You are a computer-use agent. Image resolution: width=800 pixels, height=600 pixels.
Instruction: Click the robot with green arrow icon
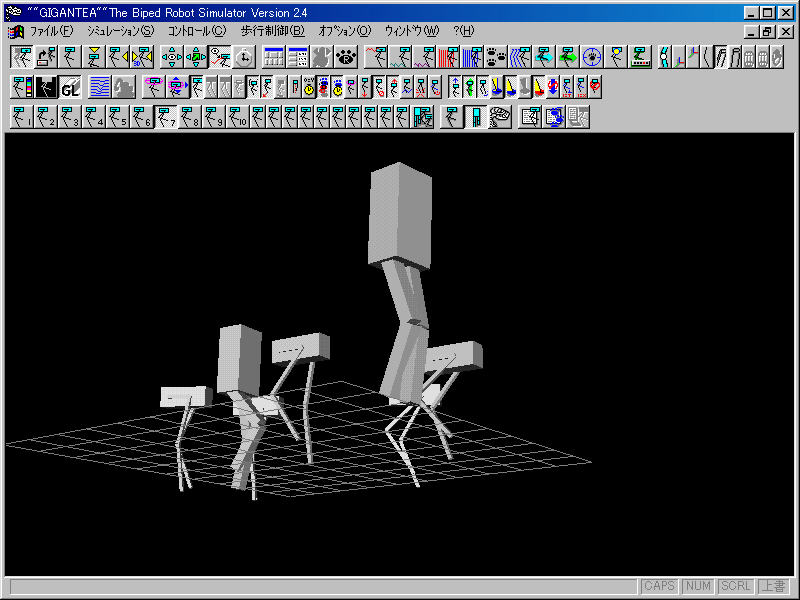click(568, 57)
